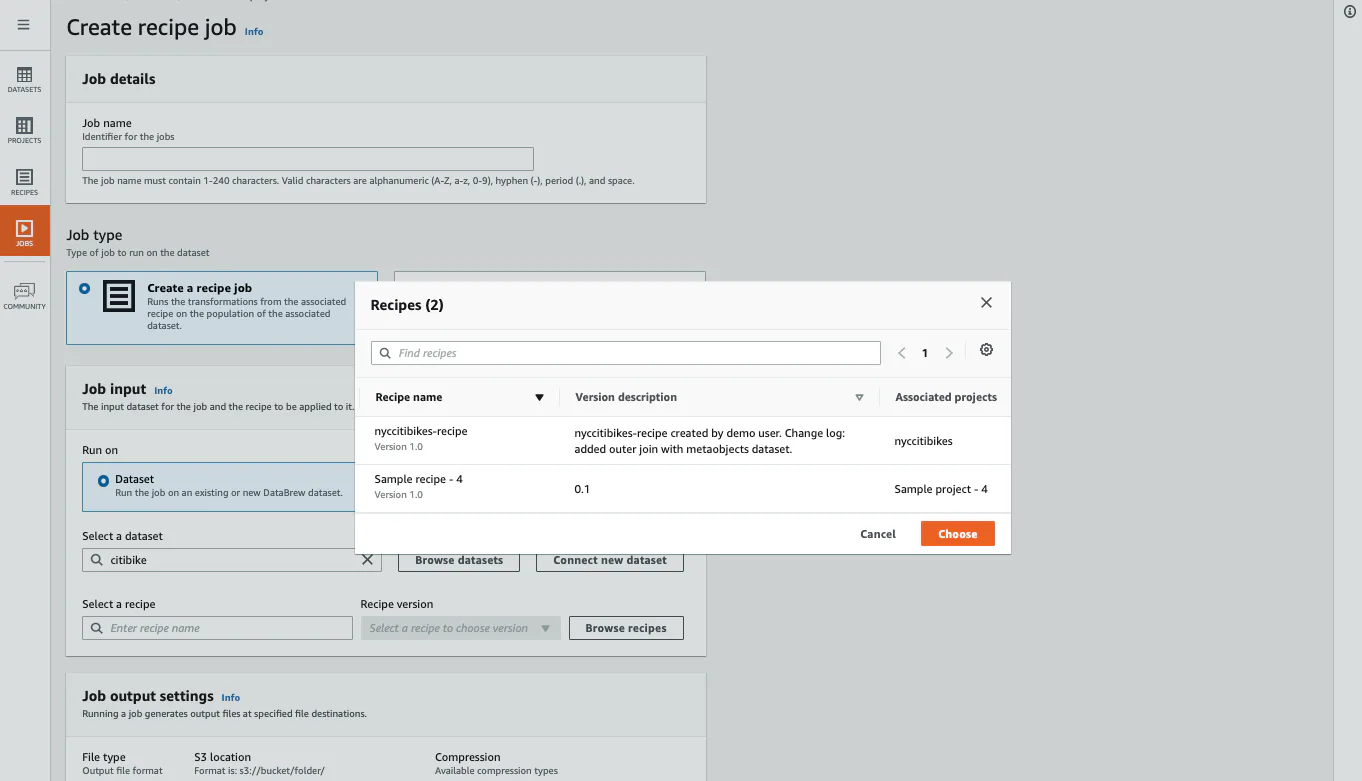Screen dimensions: 1362x781
Task: Open the Recipe name column sort dropdown
Action: click(540, 397)
